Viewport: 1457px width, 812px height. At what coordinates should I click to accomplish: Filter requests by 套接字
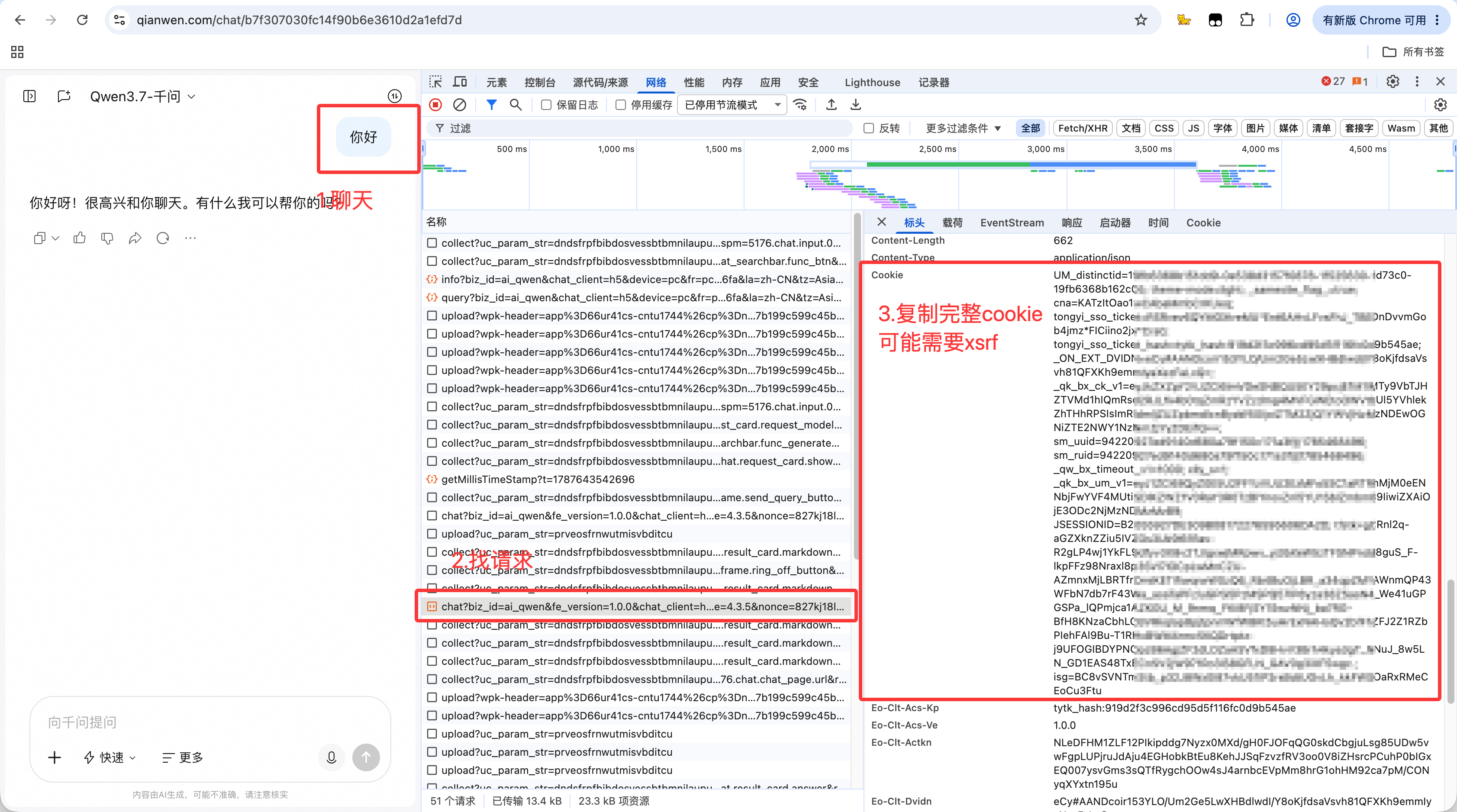[x=1359, y=129]
